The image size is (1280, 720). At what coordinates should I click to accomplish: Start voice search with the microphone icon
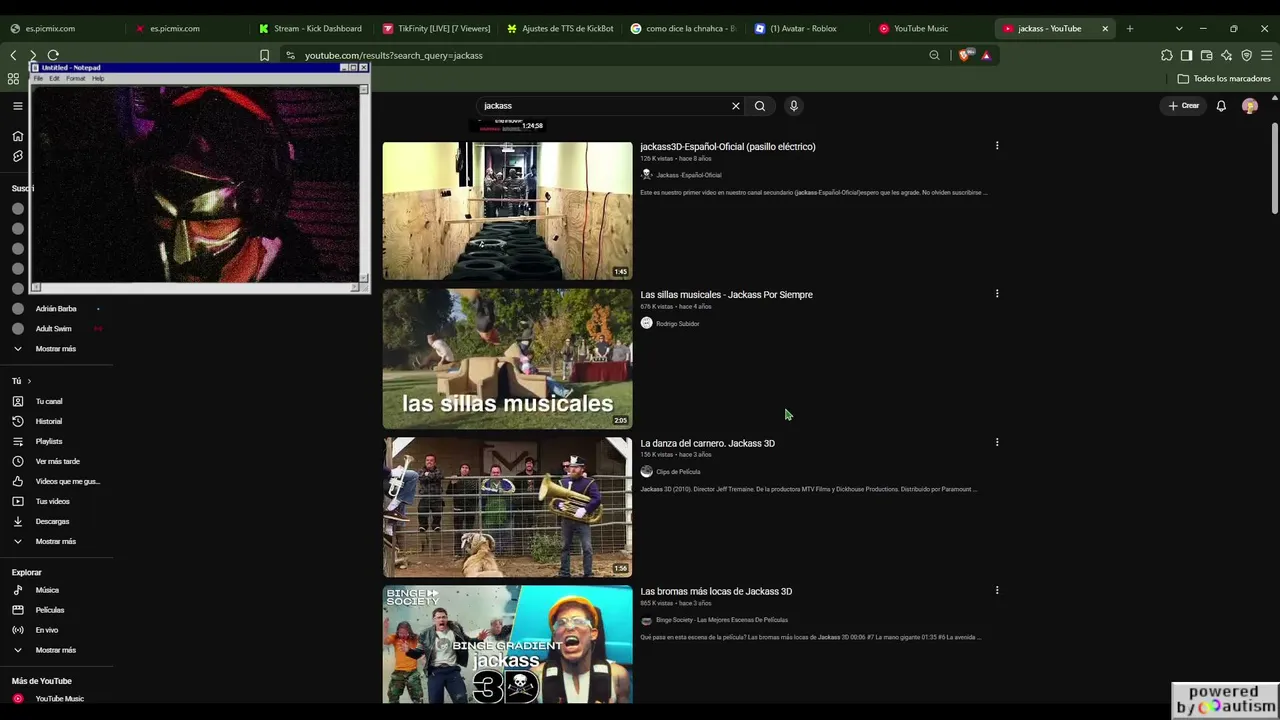(794, 106)
